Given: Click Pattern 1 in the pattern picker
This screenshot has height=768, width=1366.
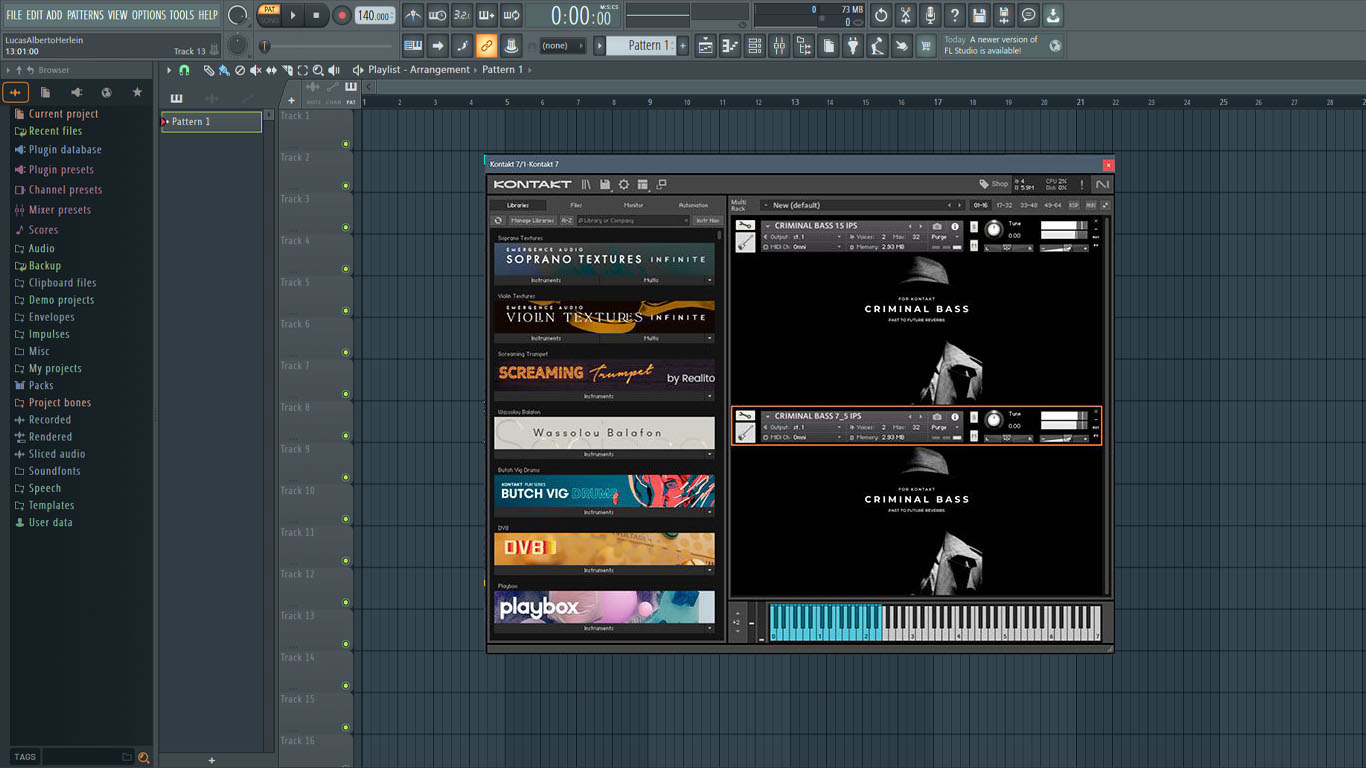Looking at the screenshot, I should pyautogui.click(x=211, y=122).
